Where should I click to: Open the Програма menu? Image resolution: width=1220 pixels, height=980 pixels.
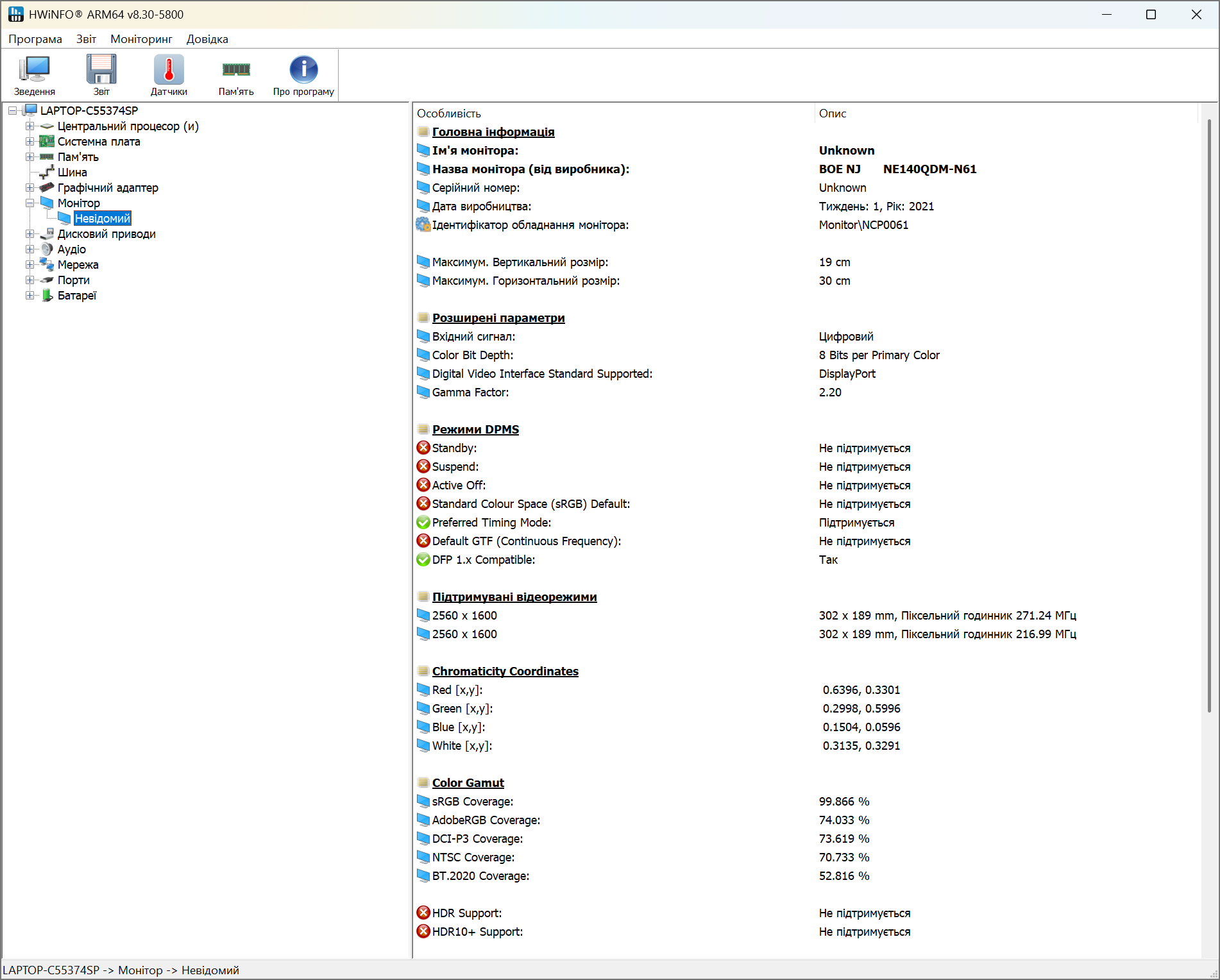pos(35,39)
